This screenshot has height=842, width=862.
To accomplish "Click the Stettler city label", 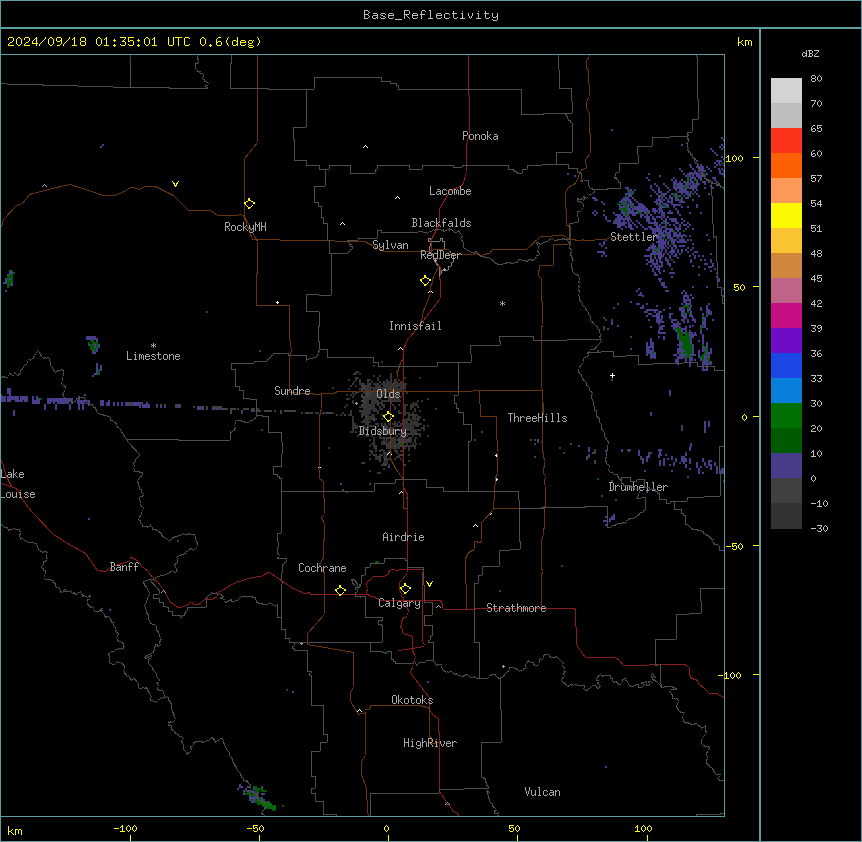I will (634, 237).
